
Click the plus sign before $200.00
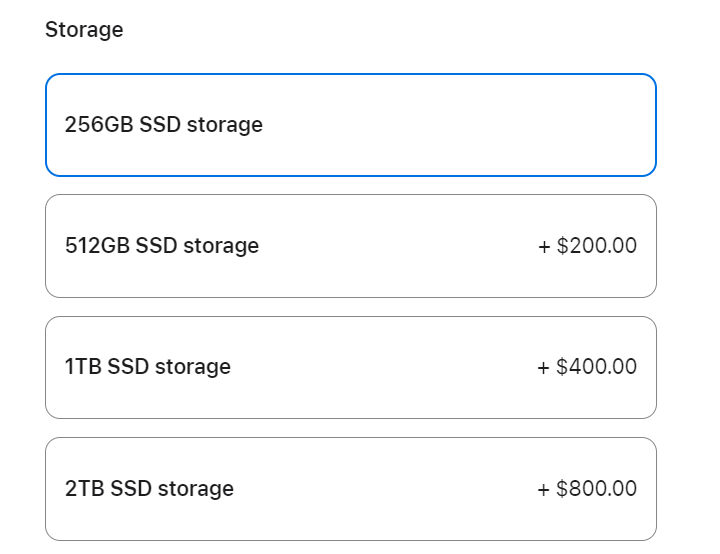click(x=544, y=247)
